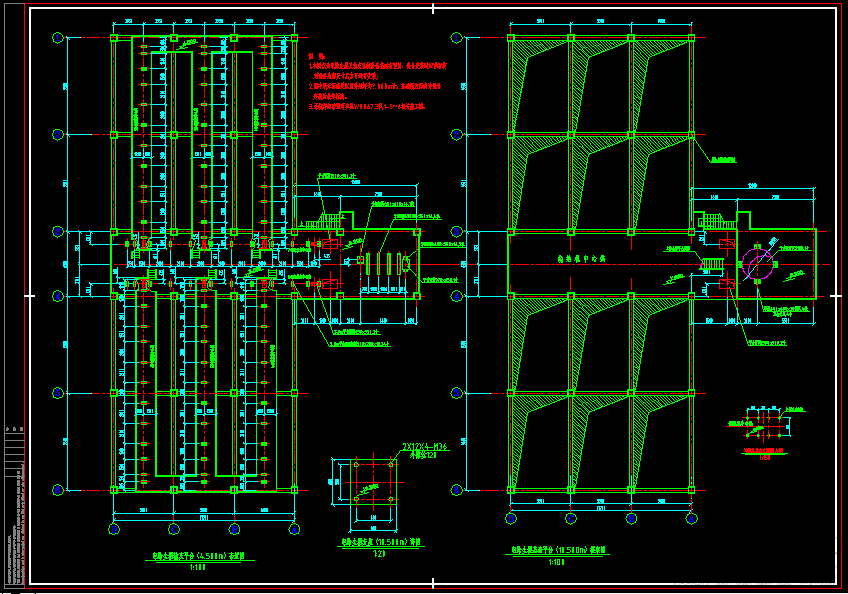
Task: Click the magenta circle in the 11.500m plan
Action: click(757, 264)
